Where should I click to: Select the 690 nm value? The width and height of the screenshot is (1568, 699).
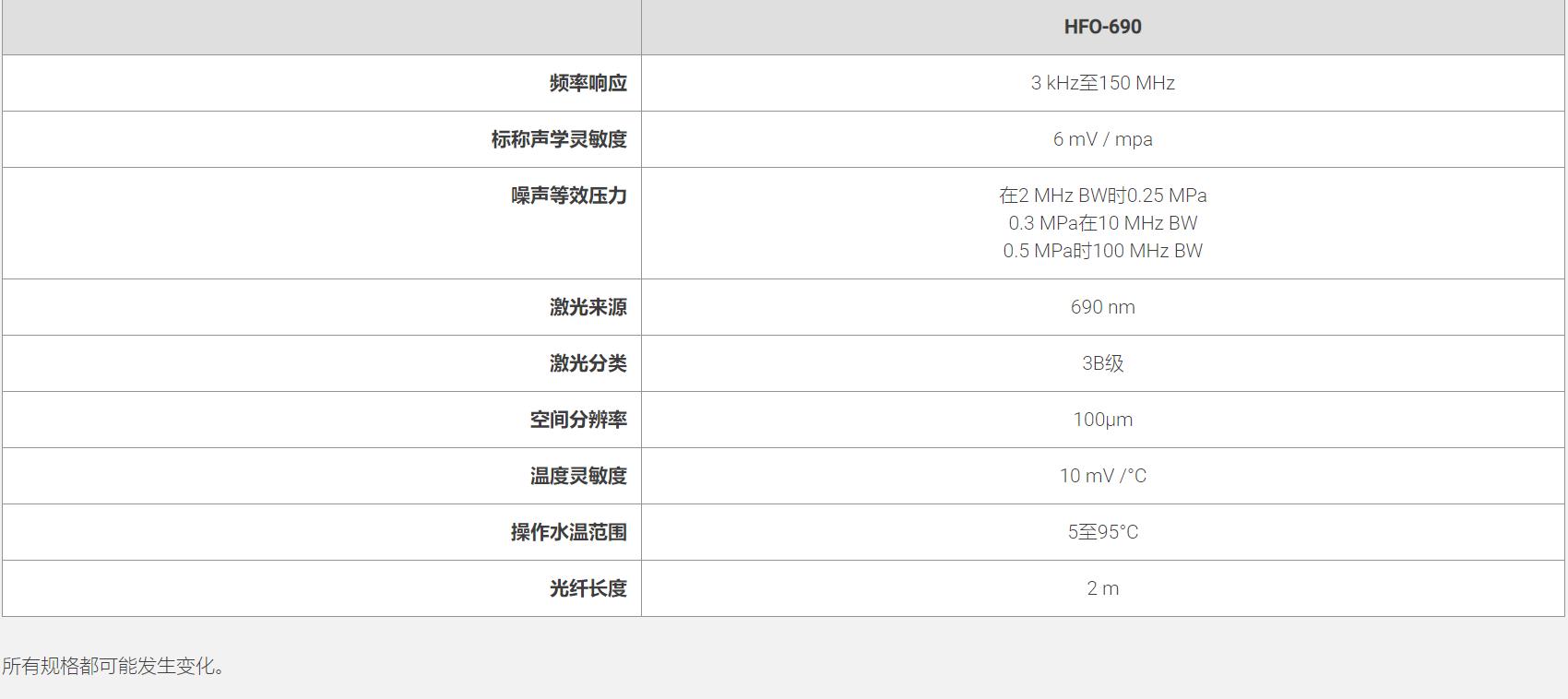coord(1102,307)
